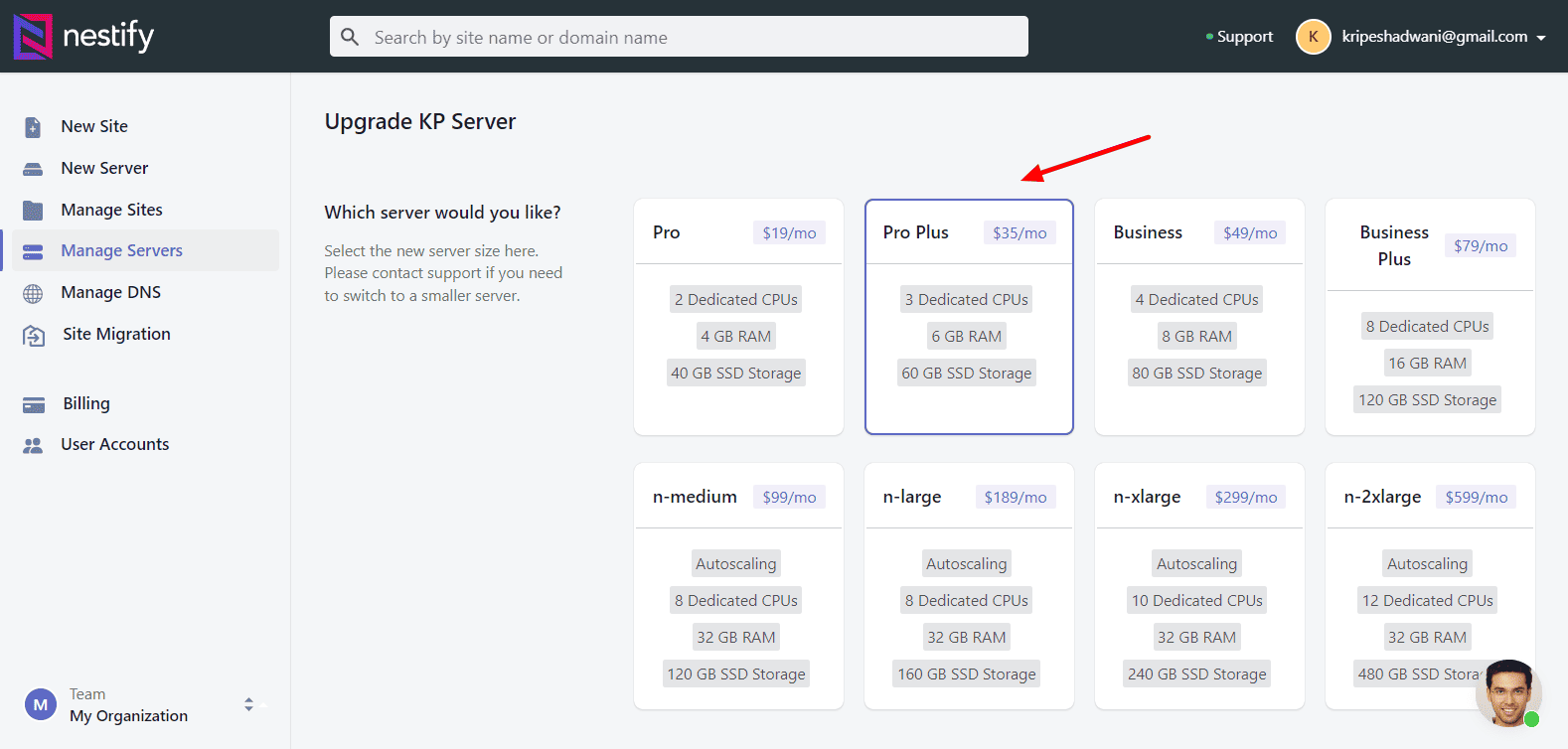
Task: Click the User Accounts people icon
Action: (33, 445)
